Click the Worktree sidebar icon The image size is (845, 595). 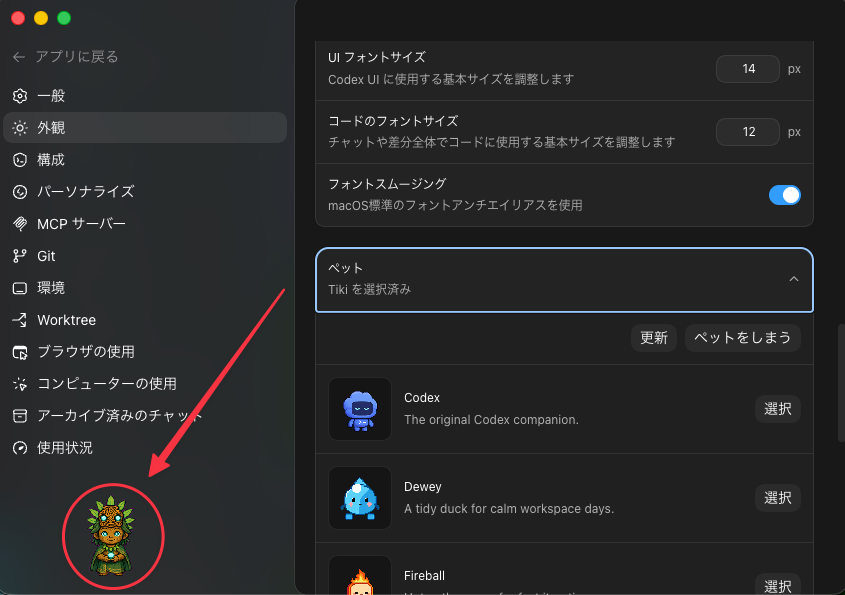[20, 320]
